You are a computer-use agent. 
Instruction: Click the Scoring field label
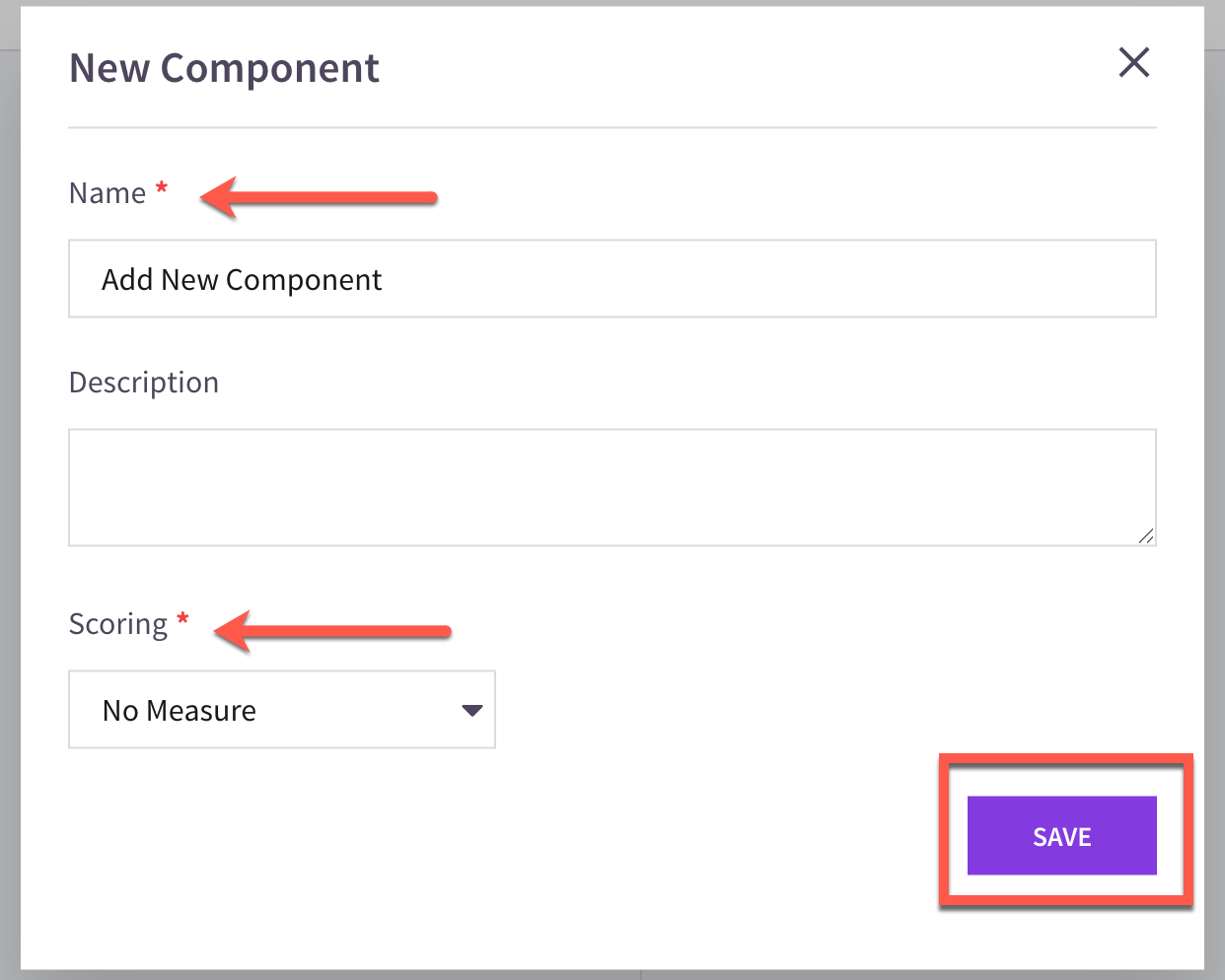tap(118, 624)
